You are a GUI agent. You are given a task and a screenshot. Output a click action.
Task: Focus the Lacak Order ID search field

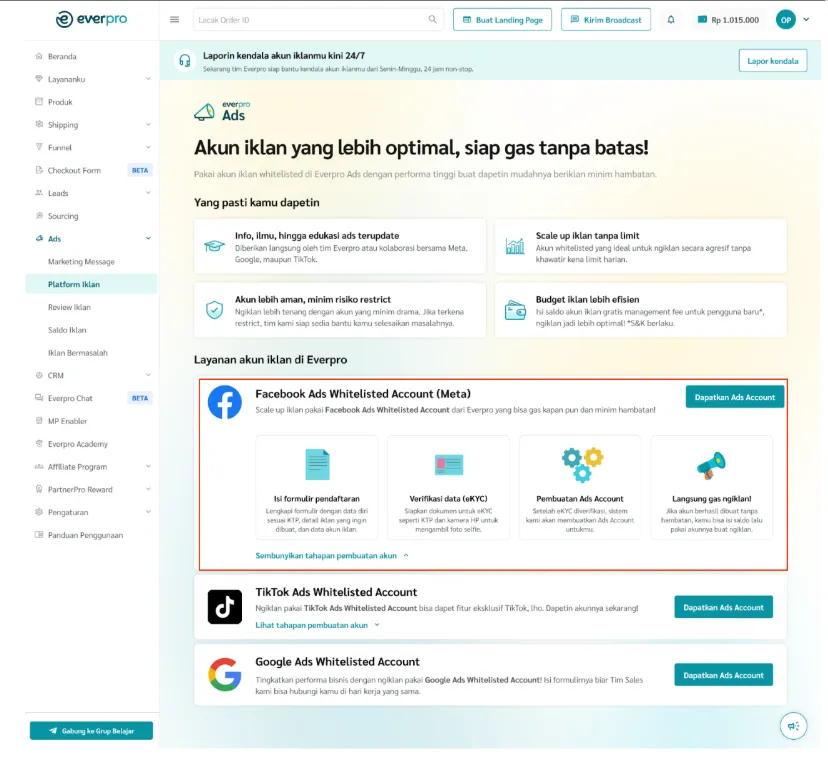point(310,20)
